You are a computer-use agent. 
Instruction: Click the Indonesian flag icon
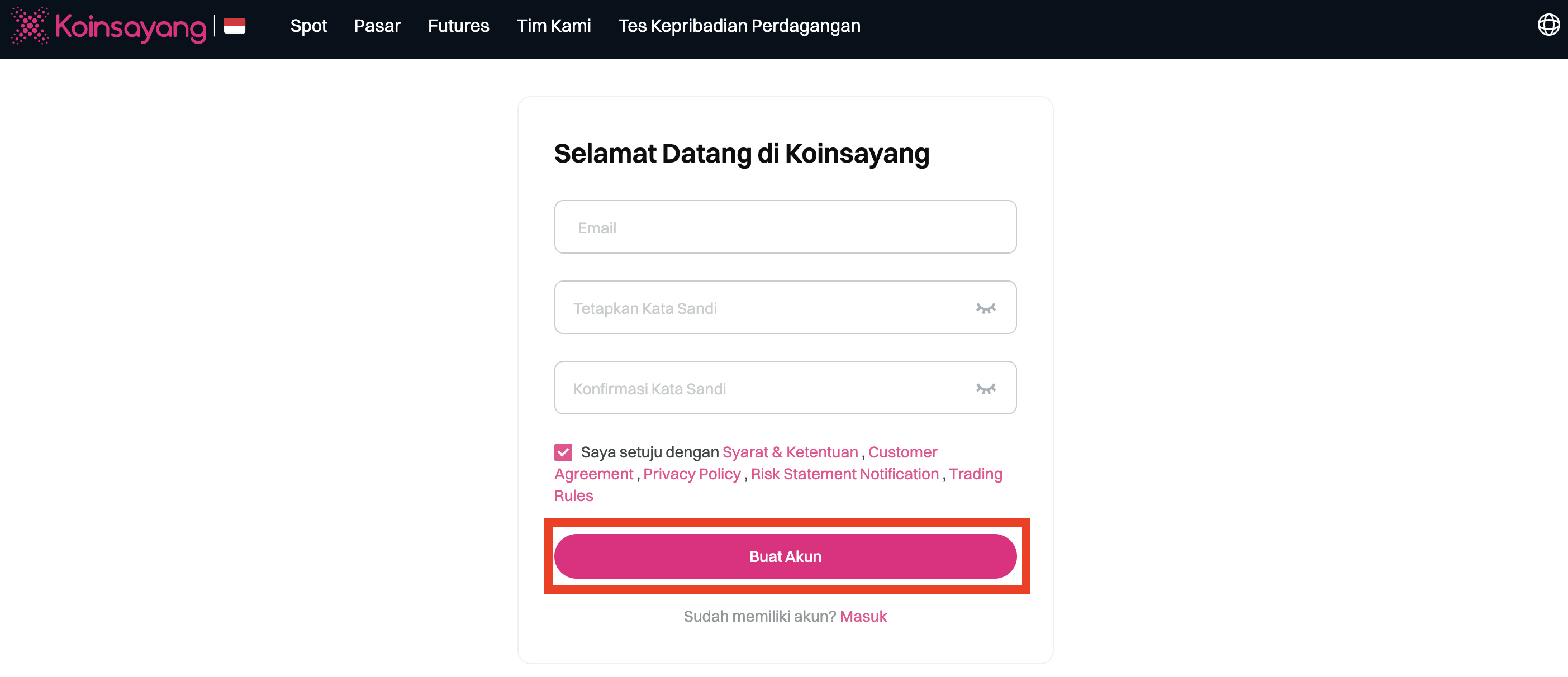(x=234, y=26)
